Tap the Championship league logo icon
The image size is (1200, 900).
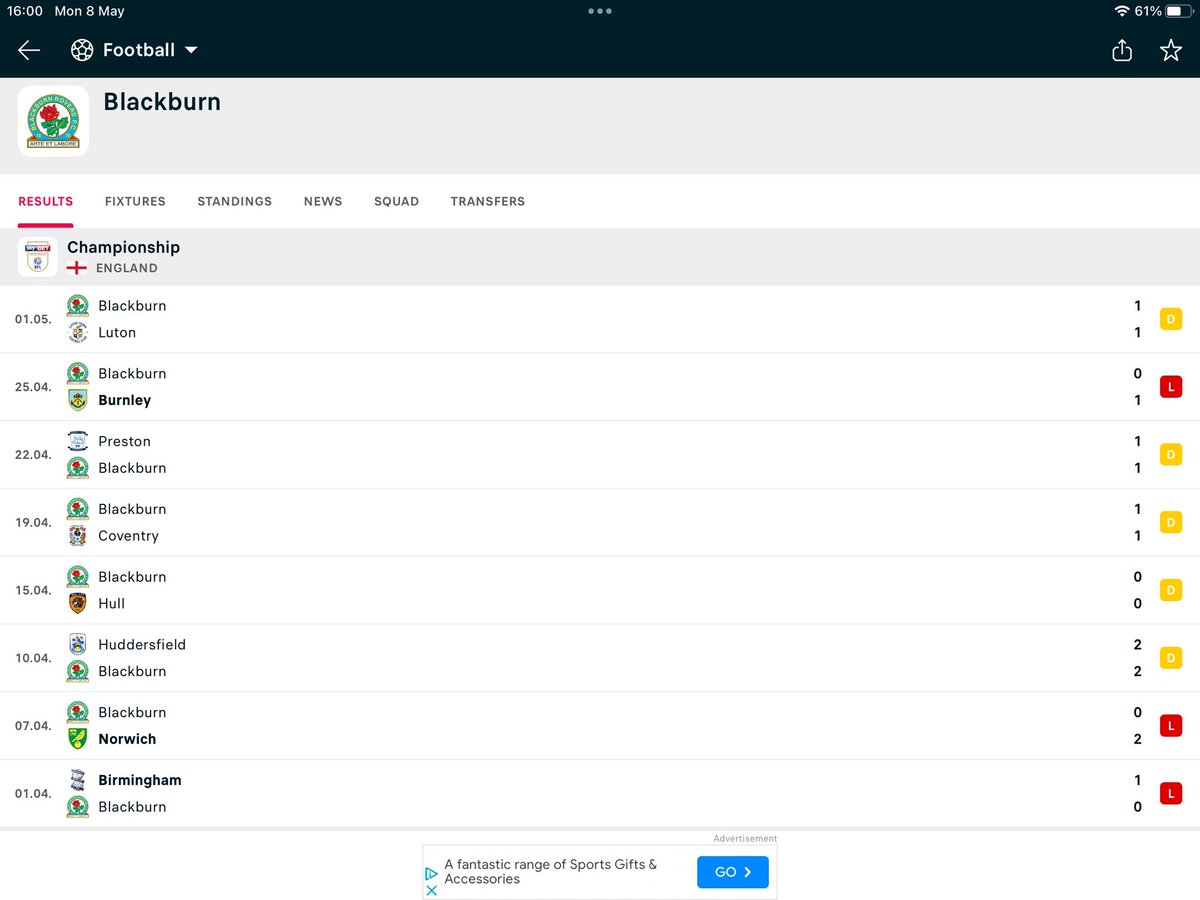tap(37, 257)
